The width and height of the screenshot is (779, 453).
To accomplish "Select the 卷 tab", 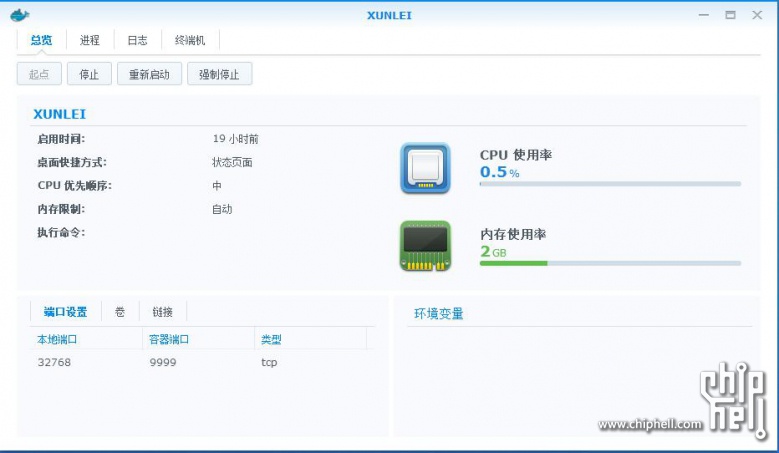I will click(x=120, y=312).
